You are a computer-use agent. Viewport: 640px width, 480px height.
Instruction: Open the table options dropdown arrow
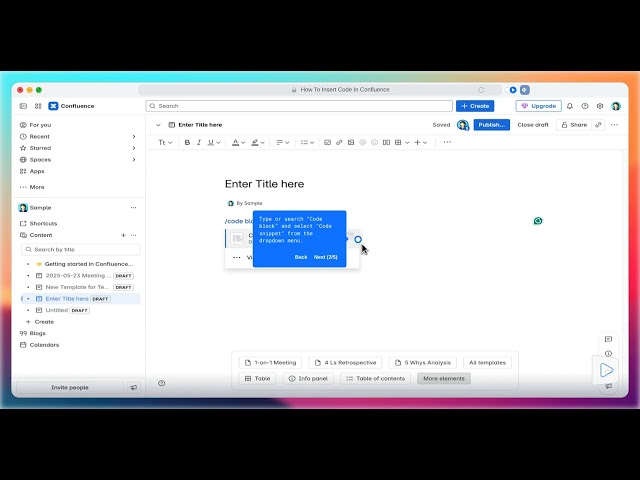pos(407,143)
